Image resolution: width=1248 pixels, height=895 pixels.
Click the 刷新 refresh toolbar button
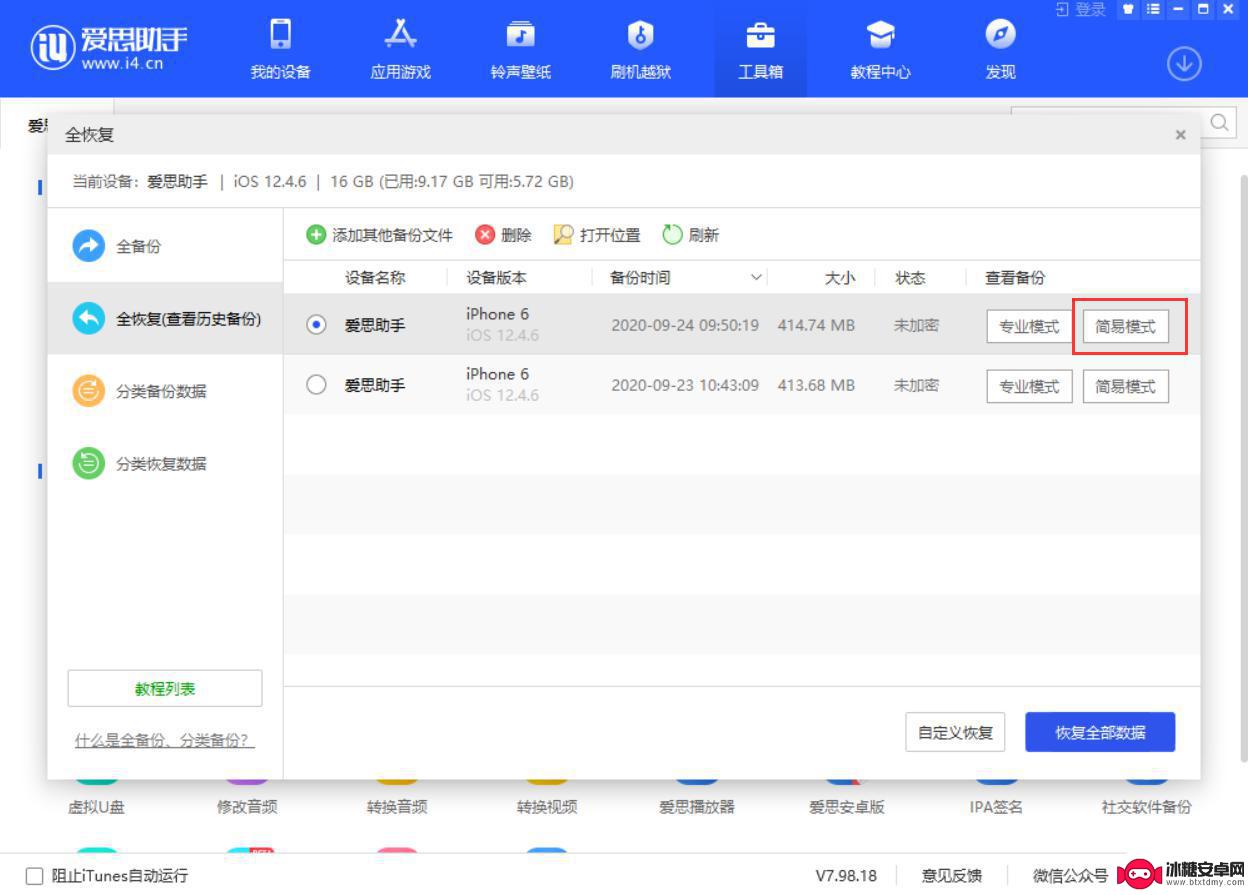tap(691, 235)
